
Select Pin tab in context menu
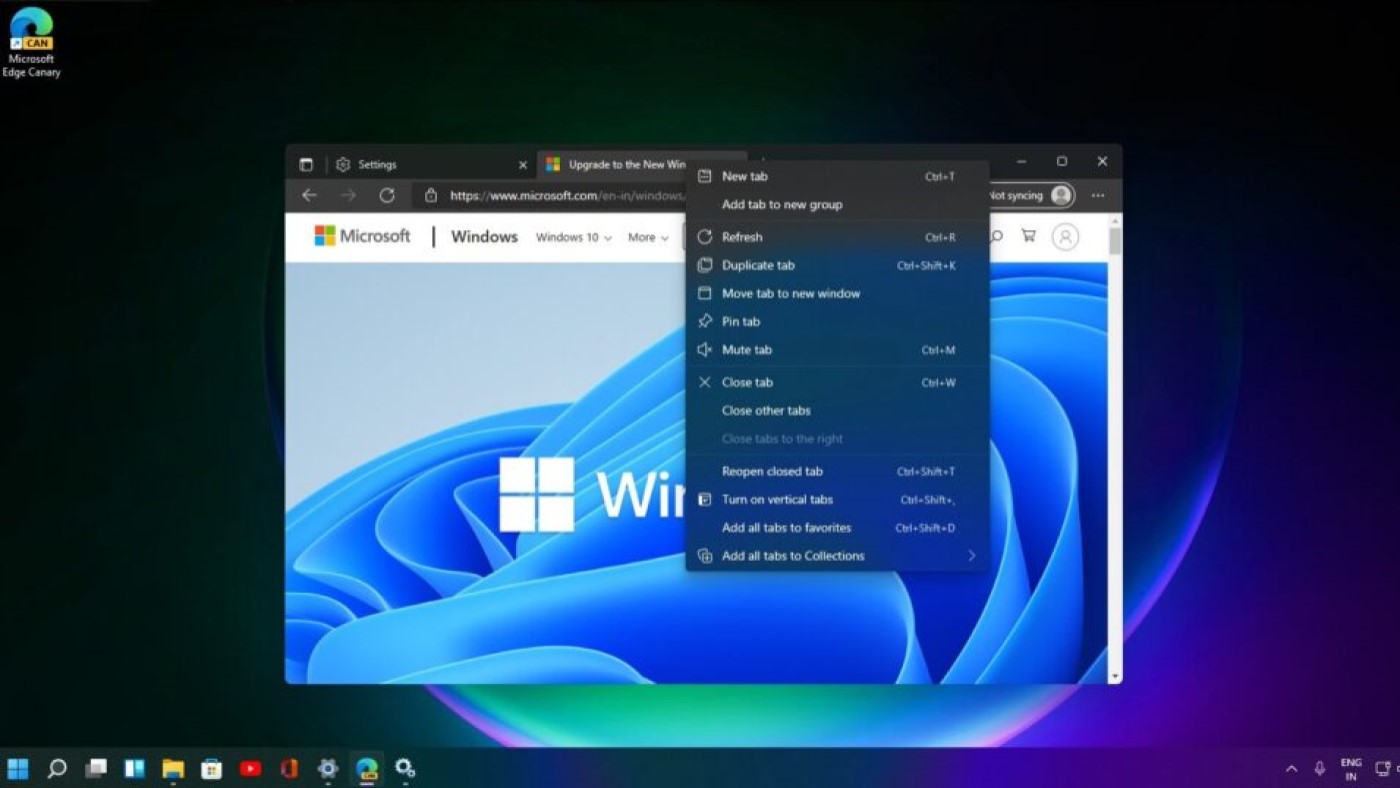(x=837, y=321)
